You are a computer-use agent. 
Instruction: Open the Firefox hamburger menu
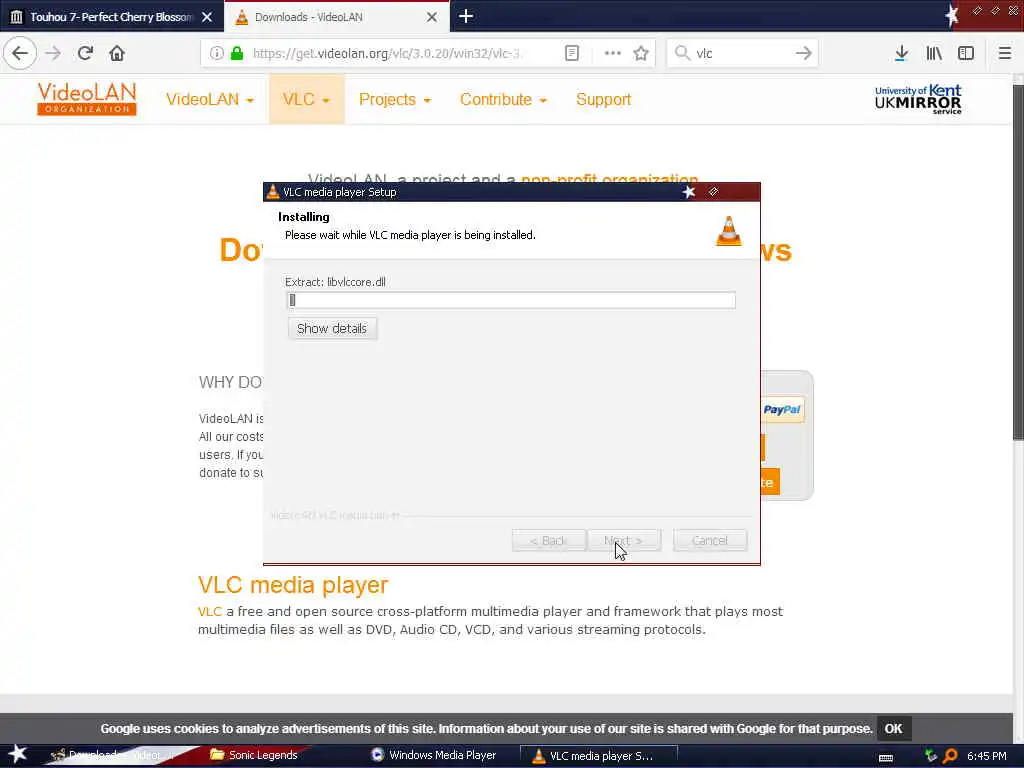pos(1005,53)
